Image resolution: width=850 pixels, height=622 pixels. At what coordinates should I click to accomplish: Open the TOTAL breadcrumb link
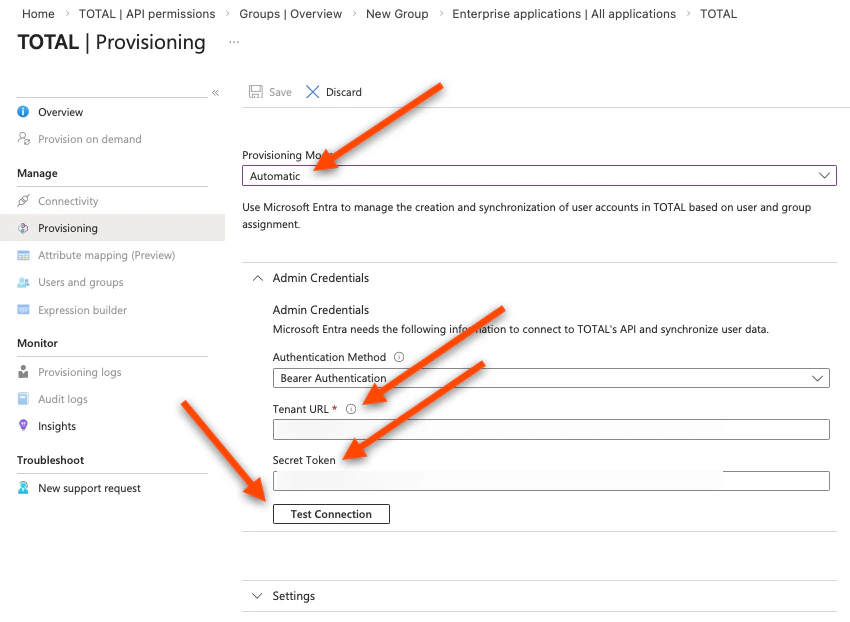[x=718, y=14]
